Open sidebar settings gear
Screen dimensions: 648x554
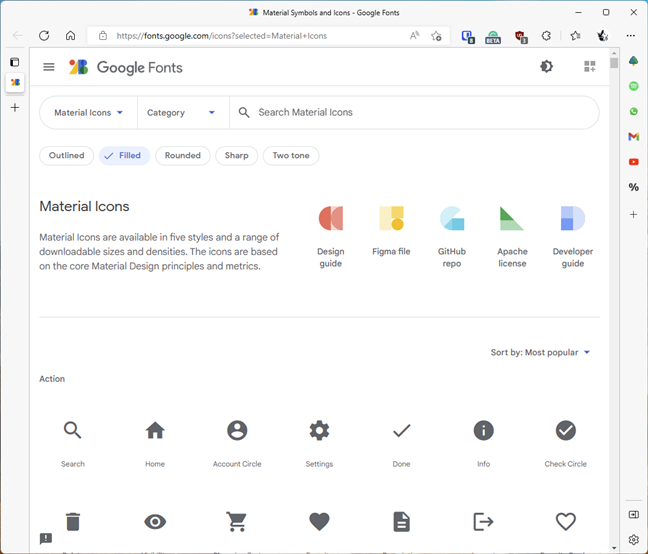(x=634, y=540)
